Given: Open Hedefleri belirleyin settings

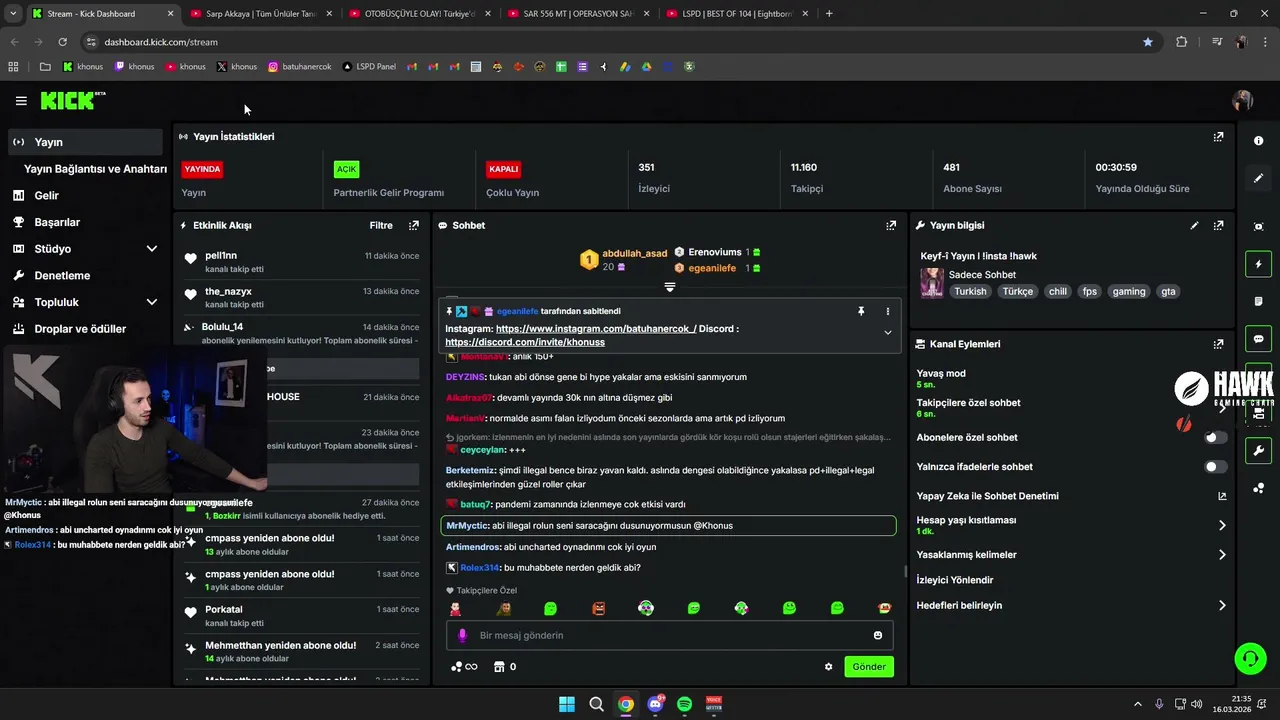Looking at the screenshot, I should (1222, 606).
